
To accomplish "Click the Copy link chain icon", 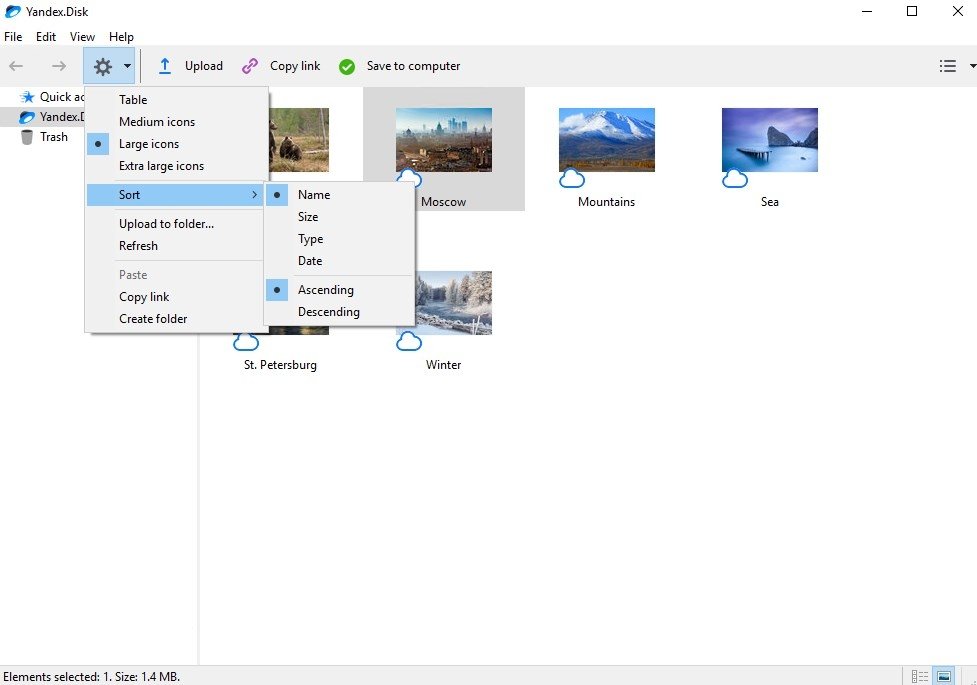I will pos(250,66).
